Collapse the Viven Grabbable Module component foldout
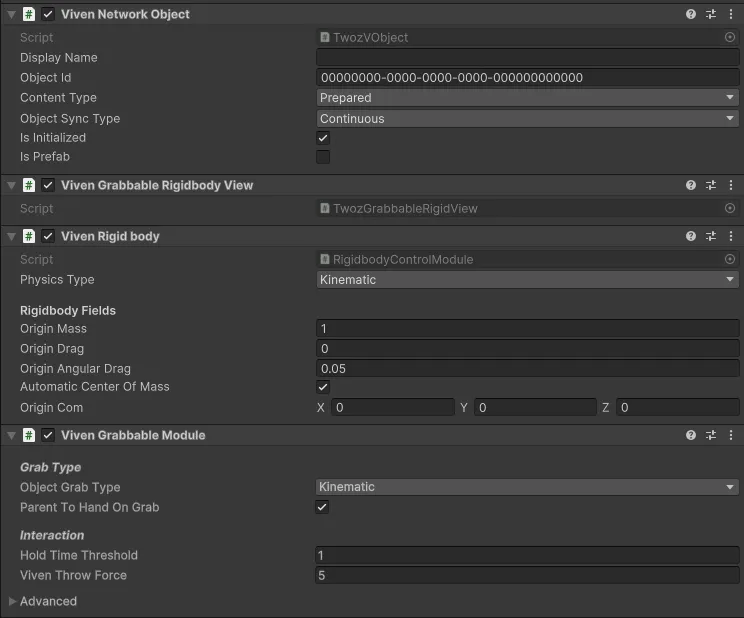The height and width of the screenshot is (618, 744). [11, 435]
